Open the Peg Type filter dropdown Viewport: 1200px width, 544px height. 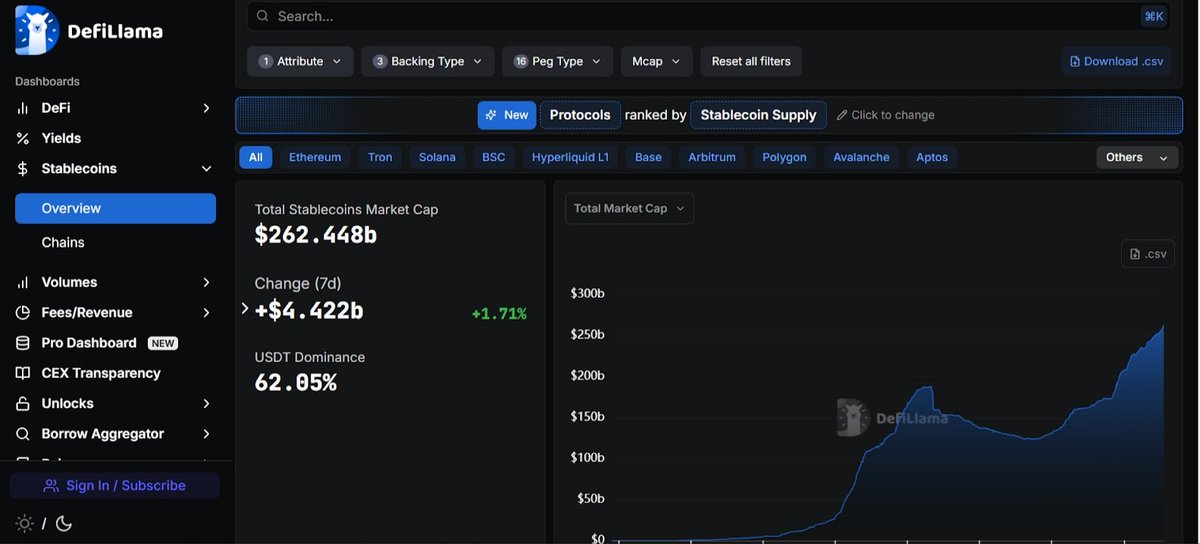coord(558,61)
